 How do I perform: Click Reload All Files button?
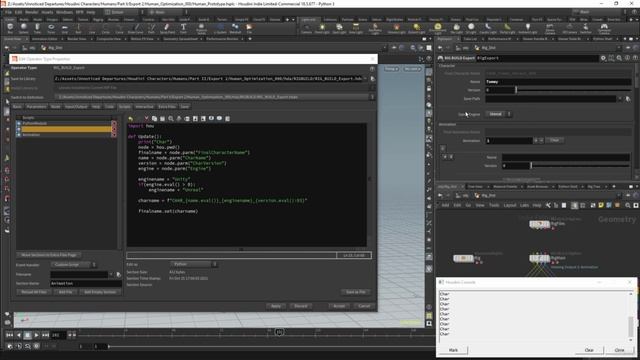[34, 292]
